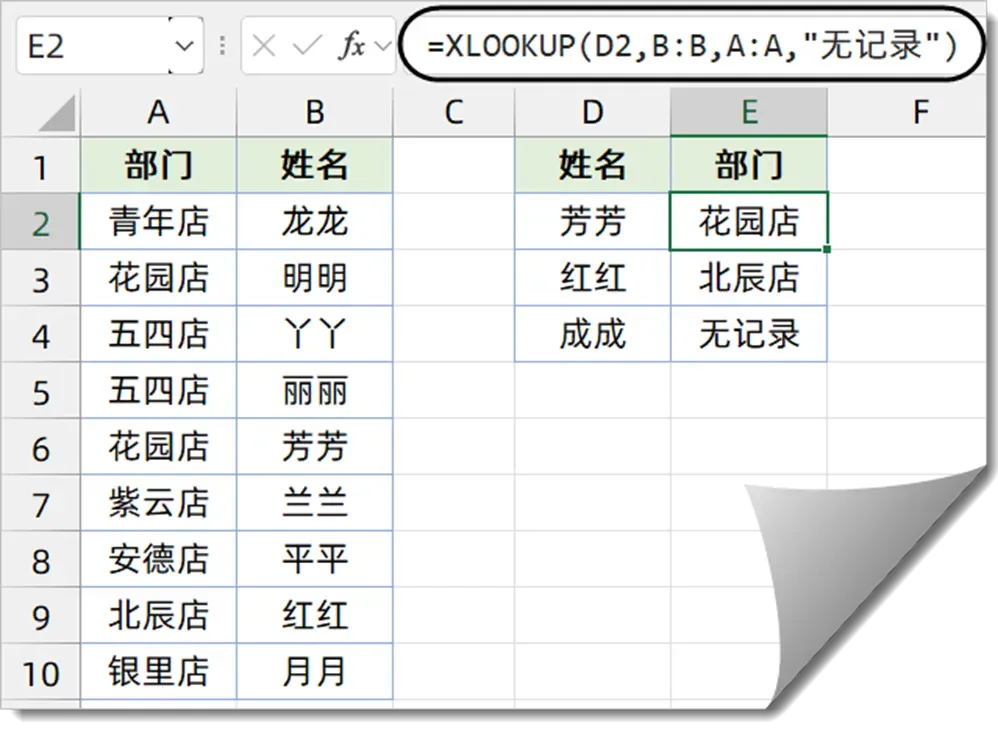This screenshot has width=998, height=733.
Task: Click cell B1 header '姓名'
Action: tap(314, 165)
